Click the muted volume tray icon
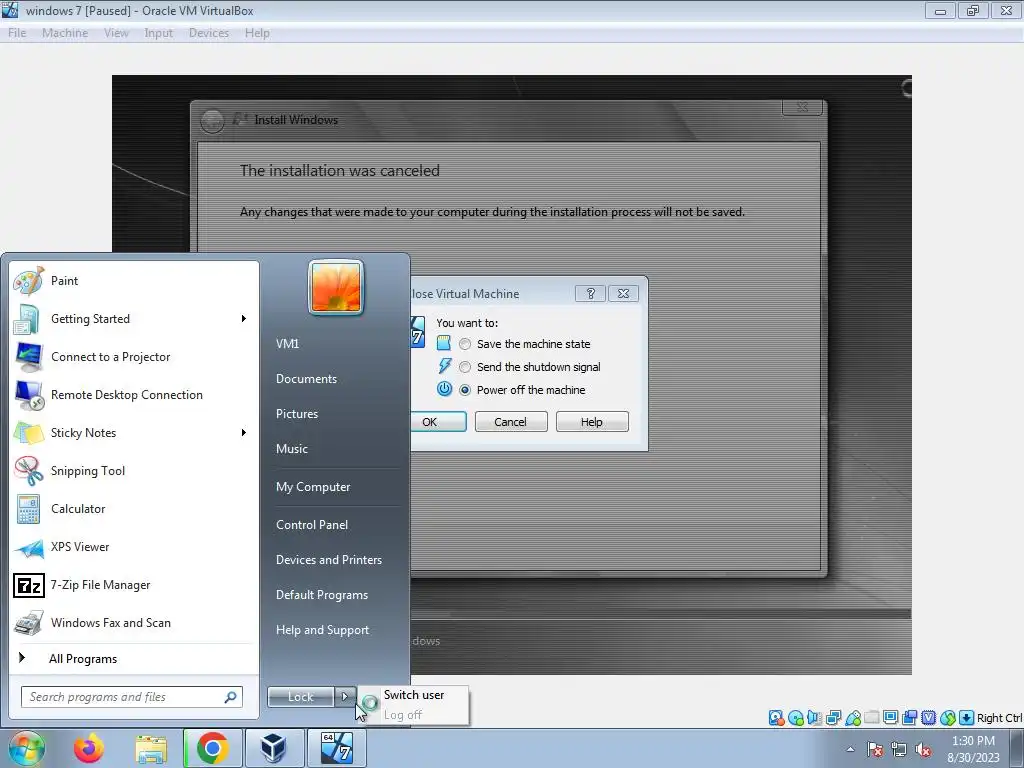 pyautogui.click(x=923, y=750)
